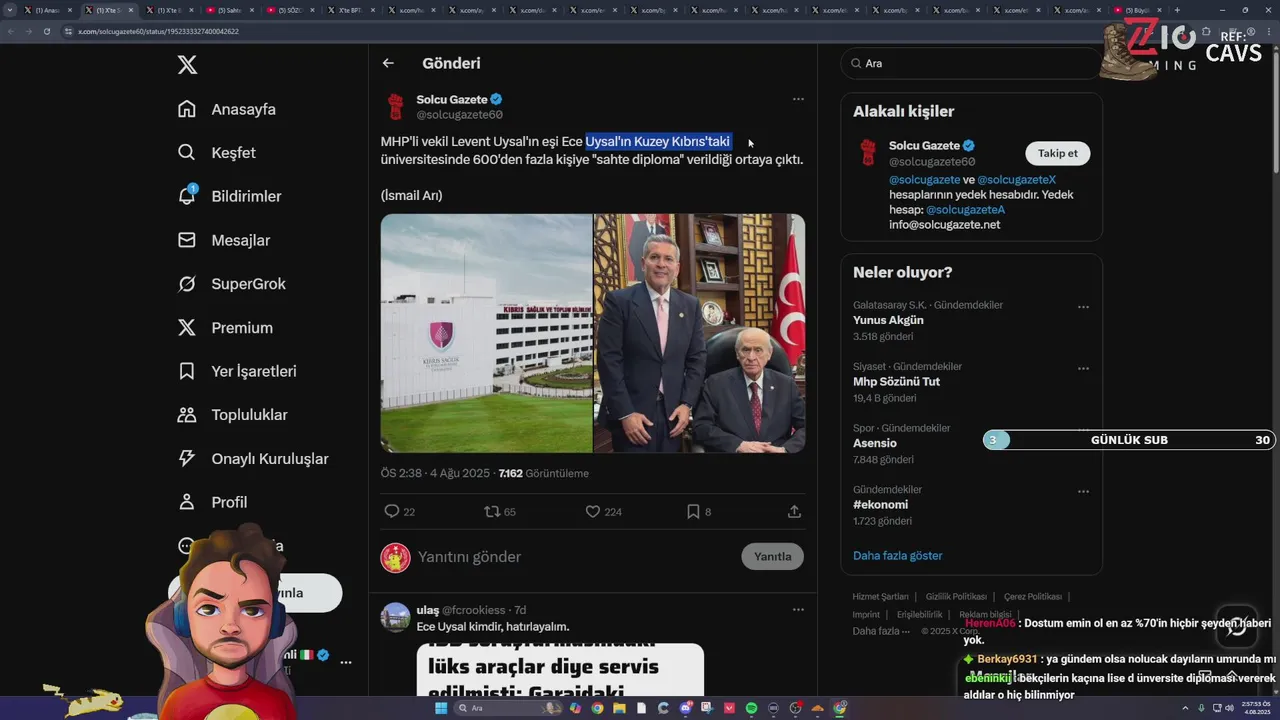Open options for #ekonomi trend
Image resolution: width=1280 pixels, height=720 pixels.
coord(1083,492)
